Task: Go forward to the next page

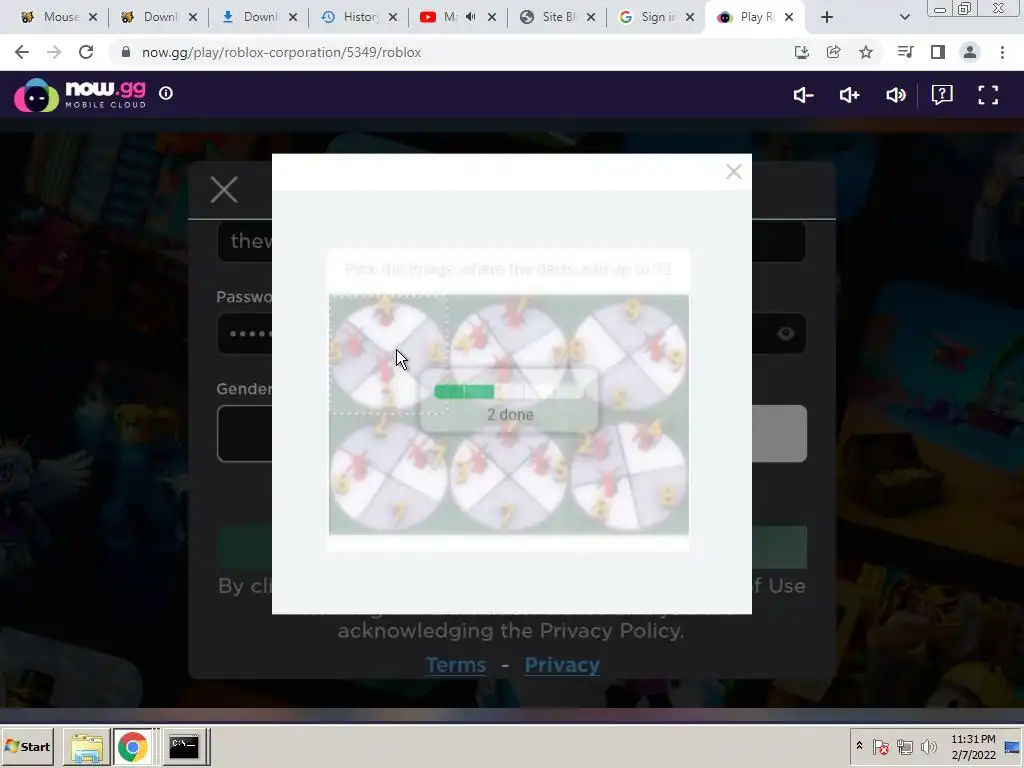Action: point(54,52)
